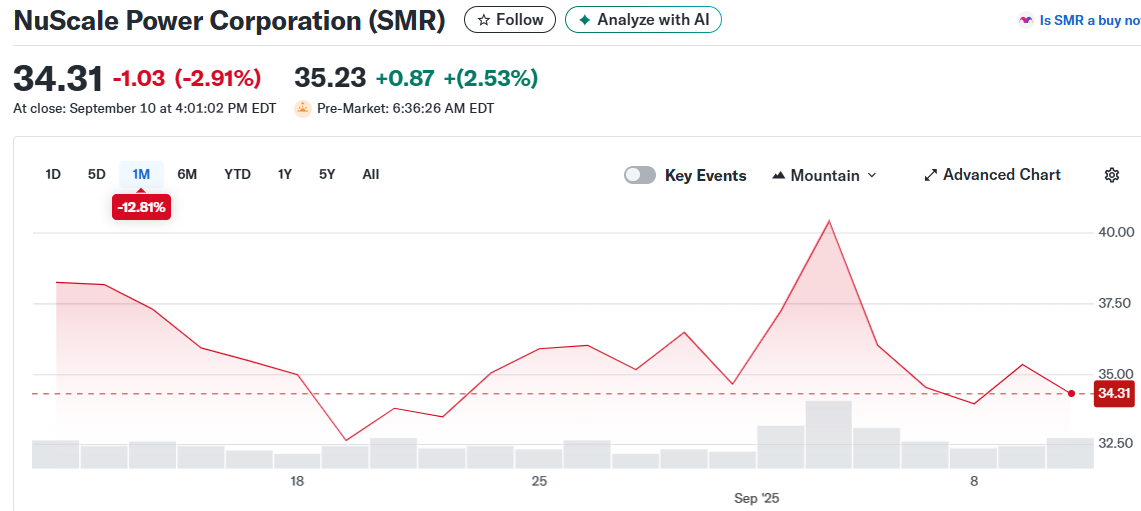
Task: Show All time range
Action: coord(370,175)
